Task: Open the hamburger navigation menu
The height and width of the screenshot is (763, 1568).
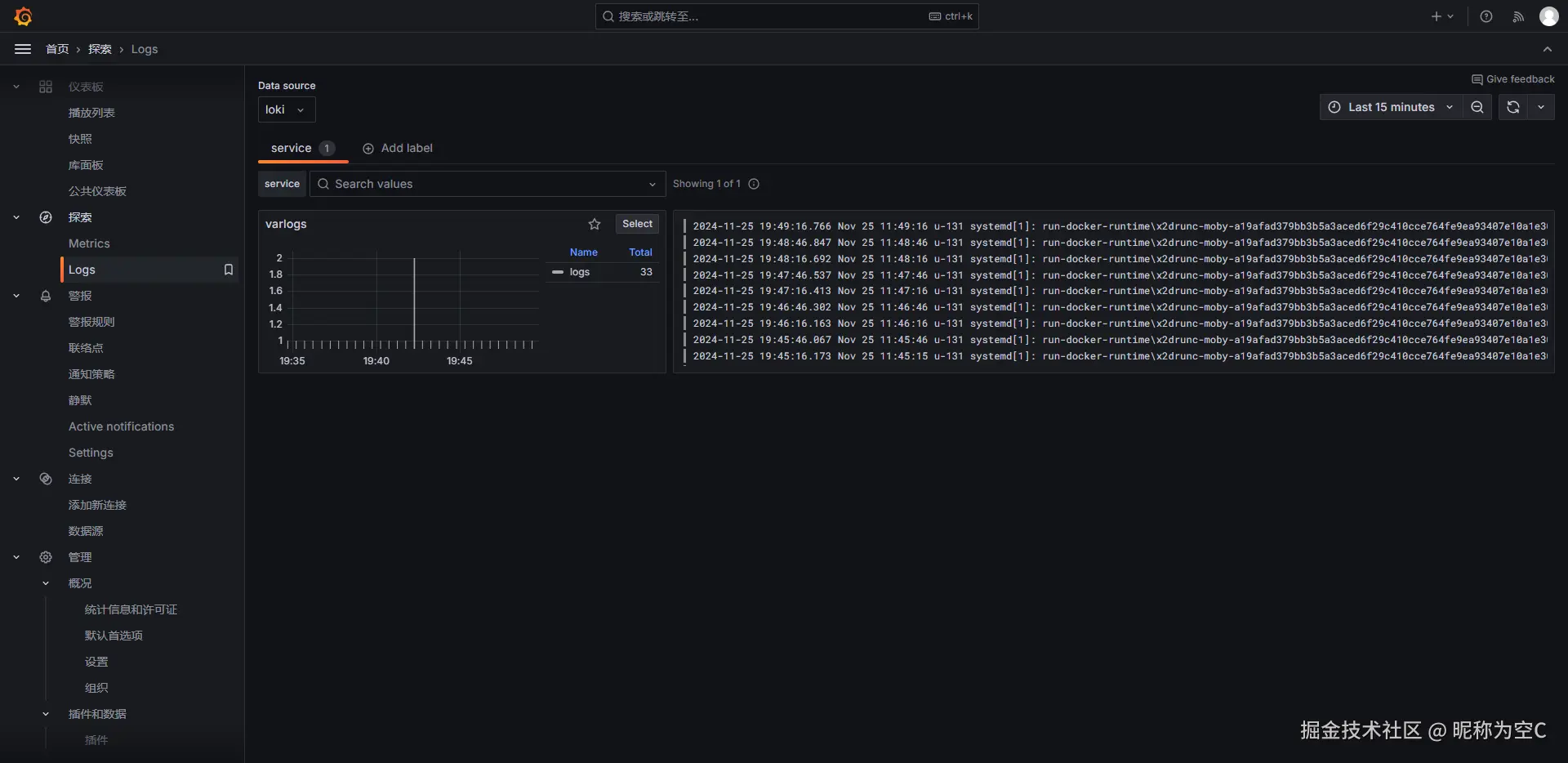Action: point(23,49)
